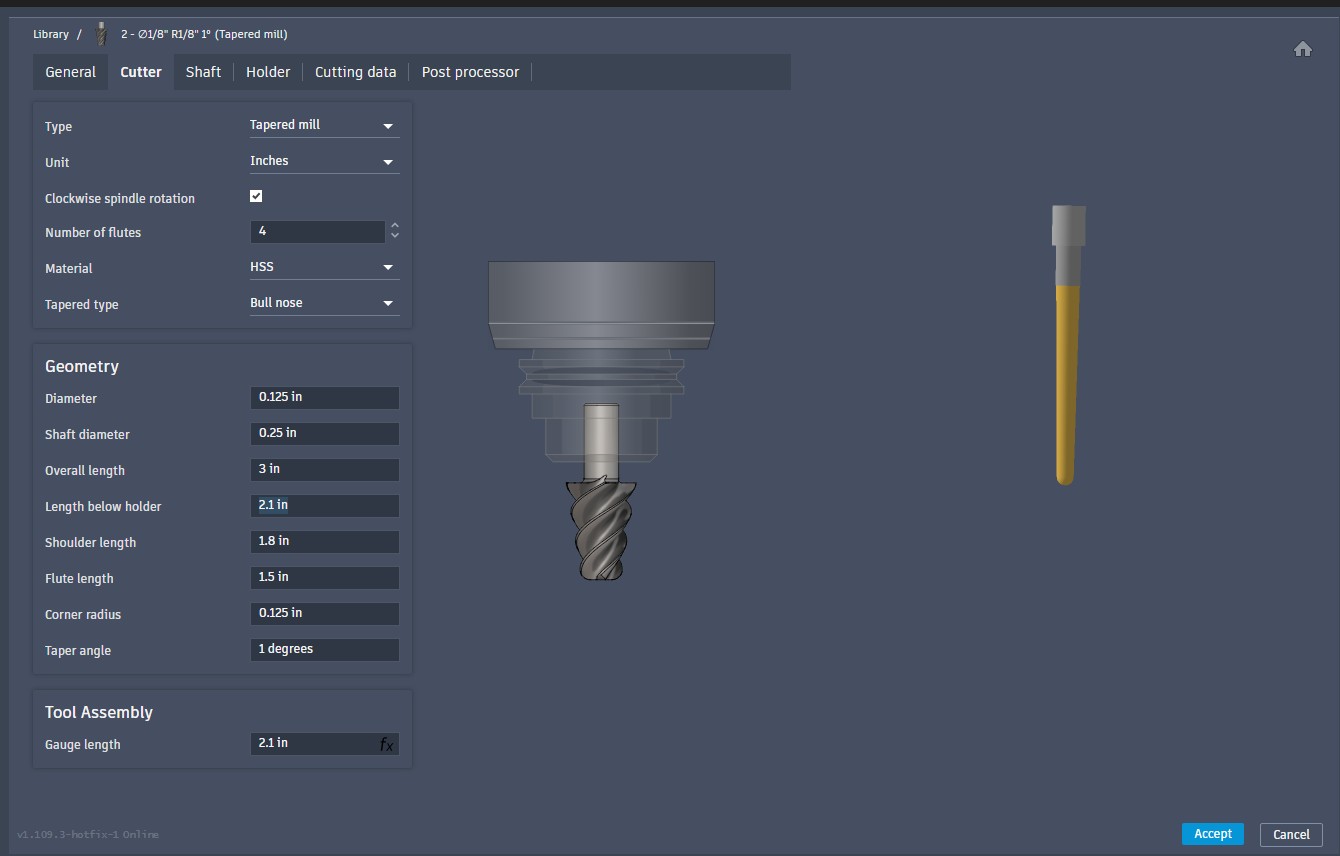
Task: Click the Clockwise spindle rotation label
Action: tap(120, 198)
